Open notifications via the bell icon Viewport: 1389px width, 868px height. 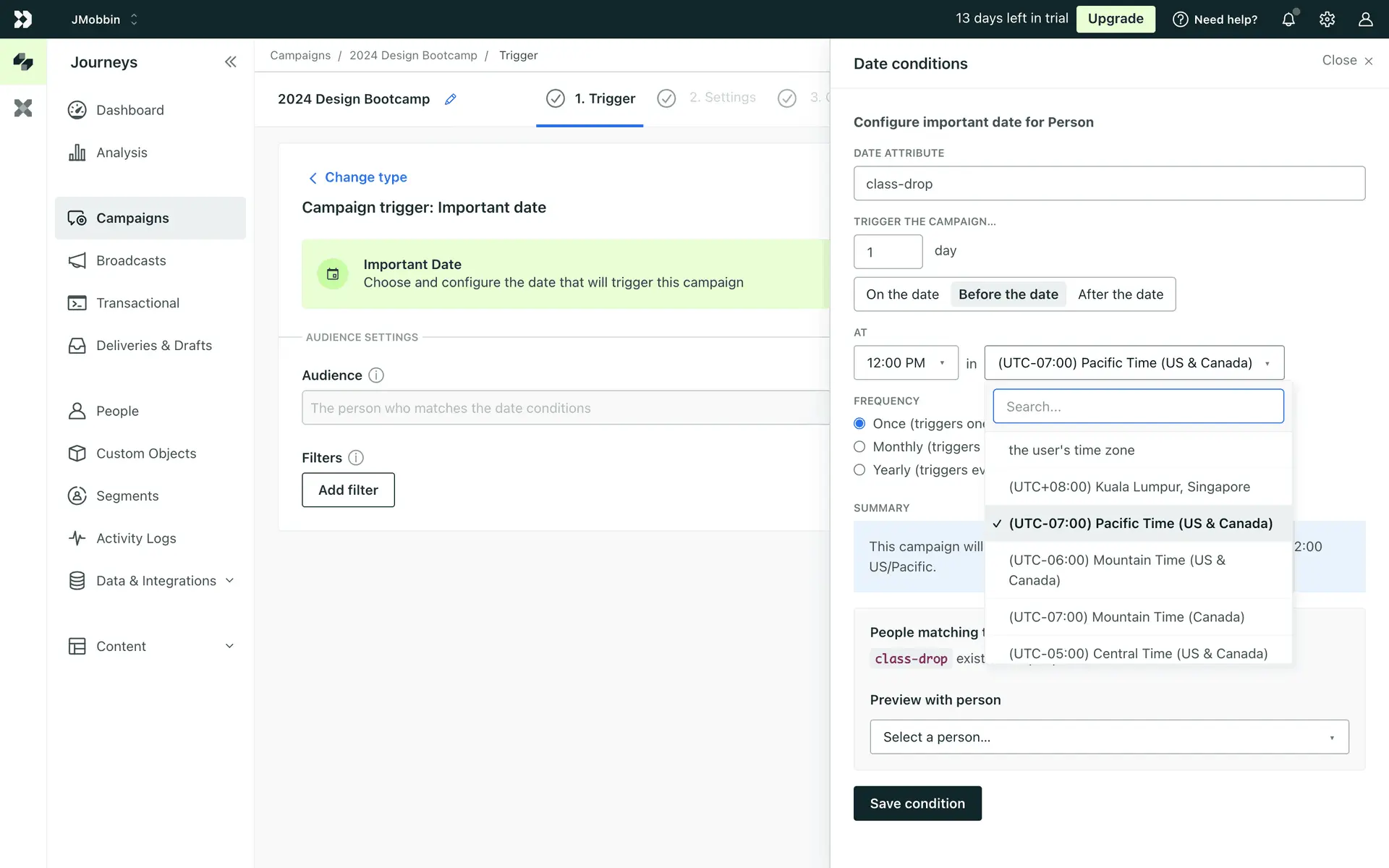[1288, 20]
